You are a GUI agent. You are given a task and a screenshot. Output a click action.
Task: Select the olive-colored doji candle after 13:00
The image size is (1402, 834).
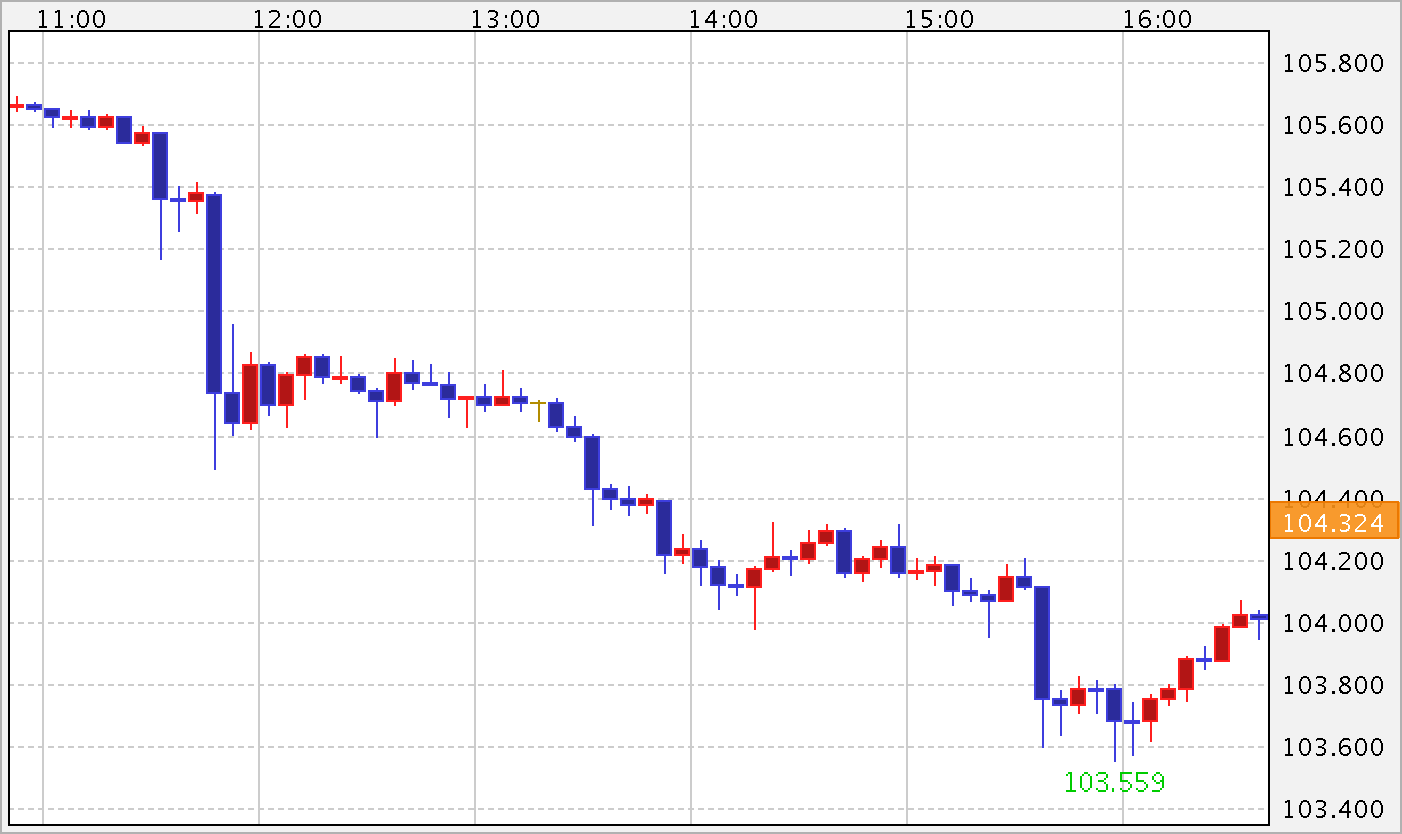click(538, 404)
